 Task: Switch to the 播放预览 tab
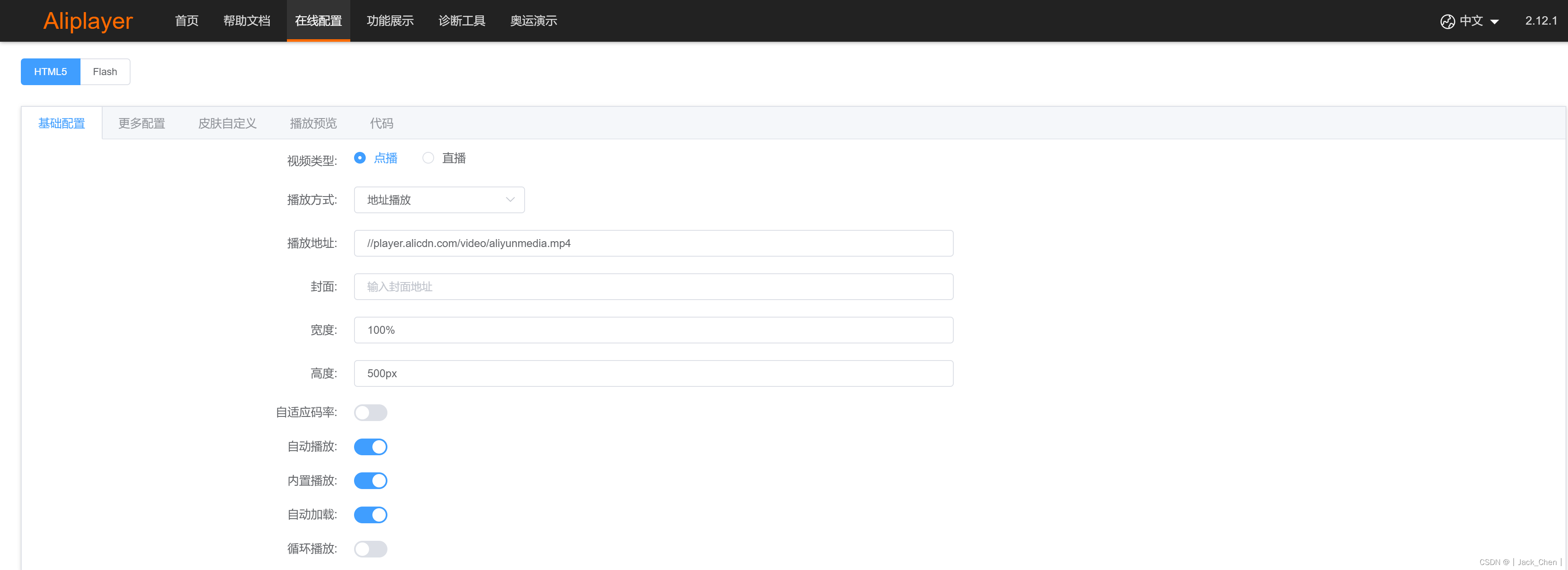point(314,124)
